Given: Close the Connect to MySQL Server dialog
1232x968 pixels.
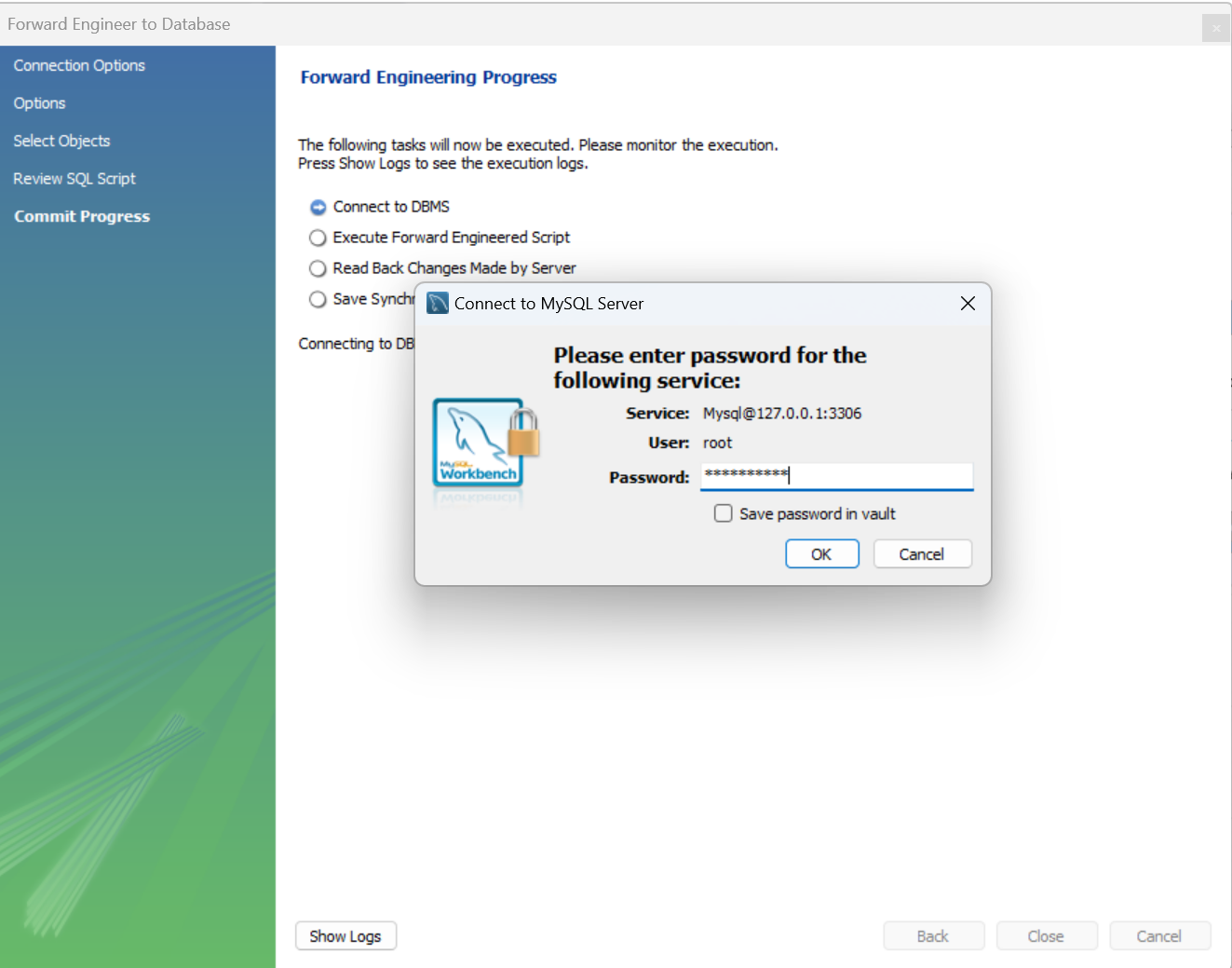Looking at the screenshot, I should pyautogui.click(x=968, y=303).
